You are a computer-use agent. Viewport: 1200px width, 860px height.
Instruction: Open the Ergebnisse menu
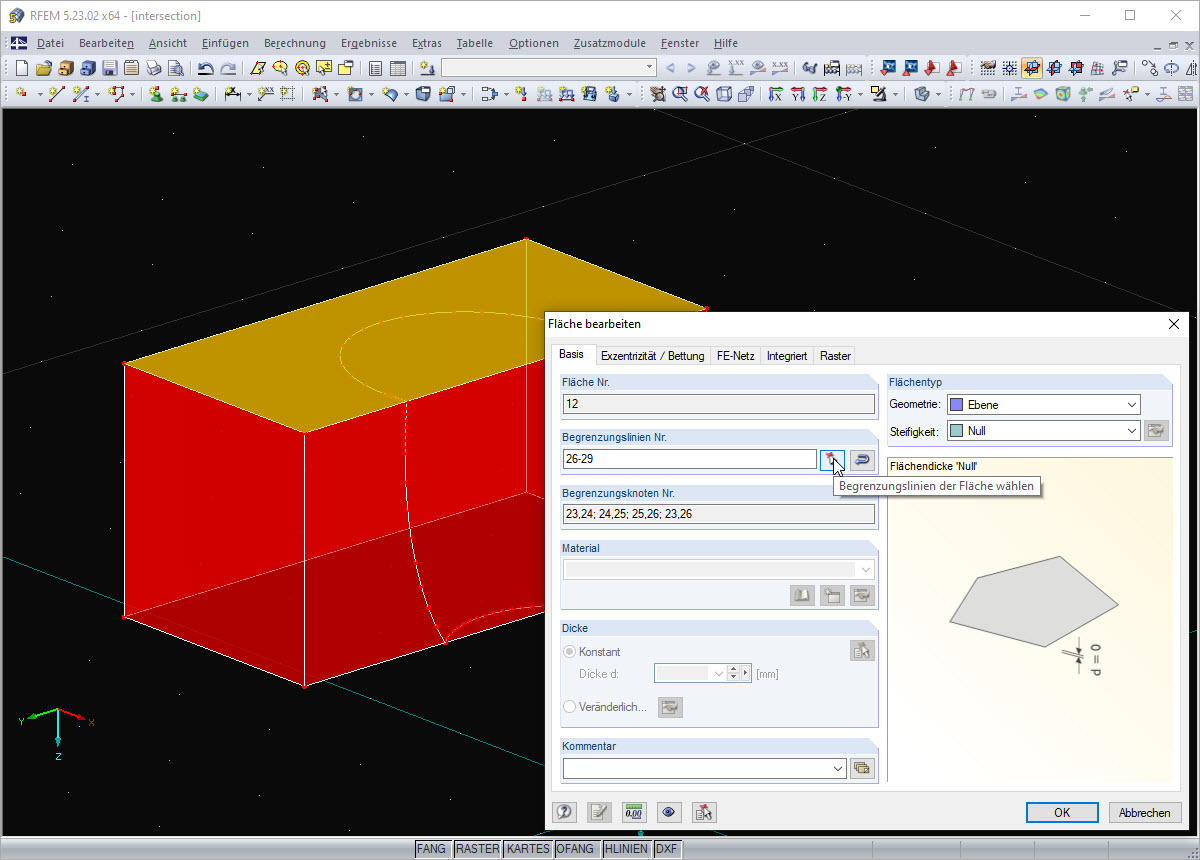pyautogui.click(x=368, y=43)
